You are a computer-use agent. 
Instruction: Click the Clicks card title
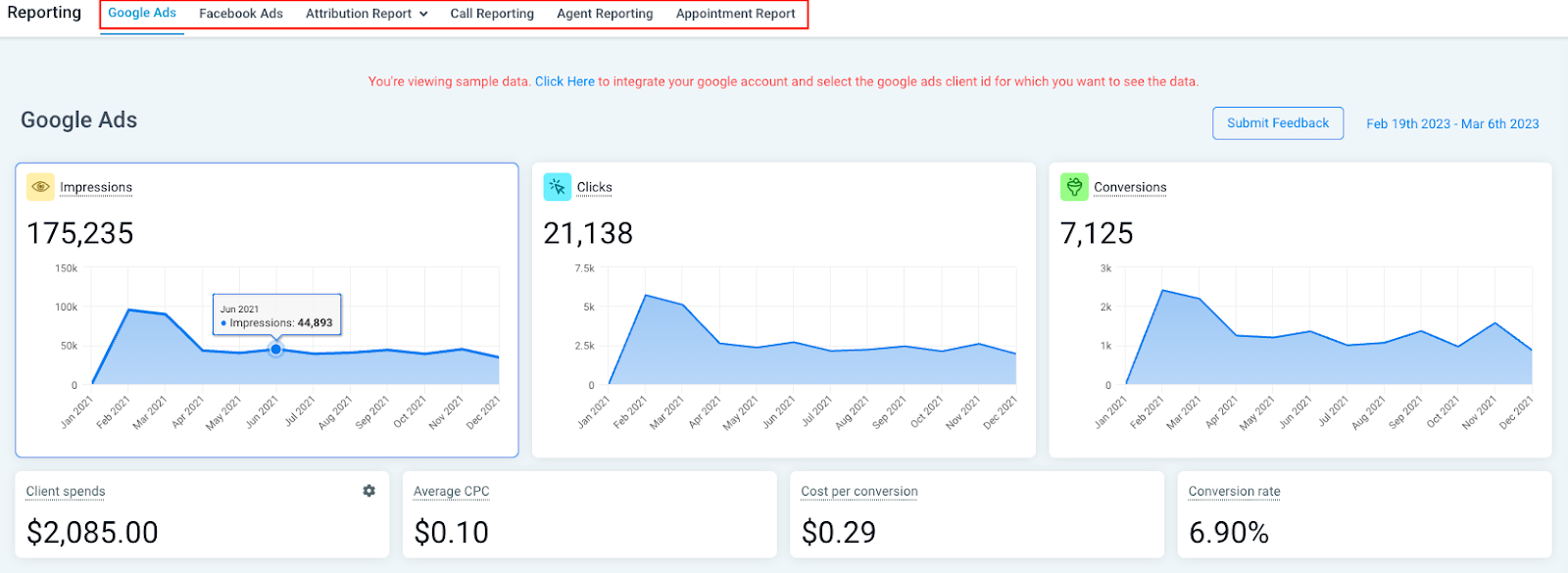click(594, 187)
